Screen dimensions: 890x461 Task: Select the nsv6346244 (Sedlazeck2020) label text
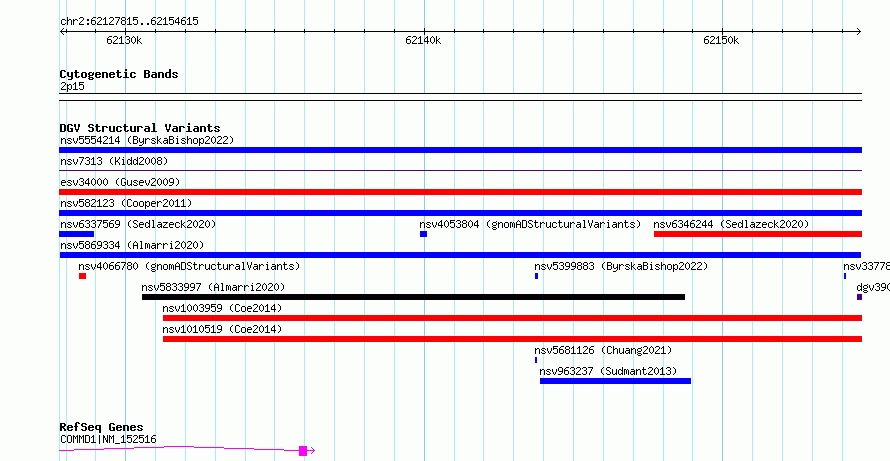click(x=731, y=224)
